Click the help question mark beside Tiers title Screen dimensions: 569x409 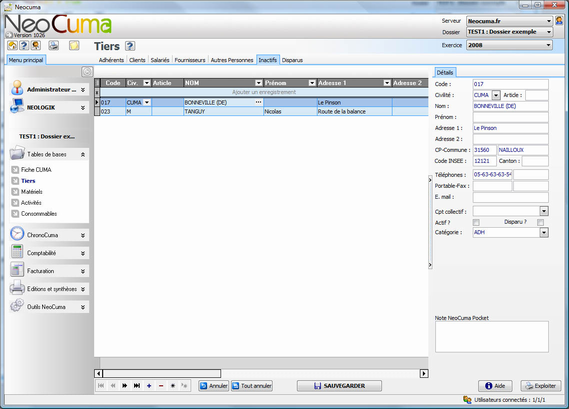pyautogui.click(x=130, y=46)
